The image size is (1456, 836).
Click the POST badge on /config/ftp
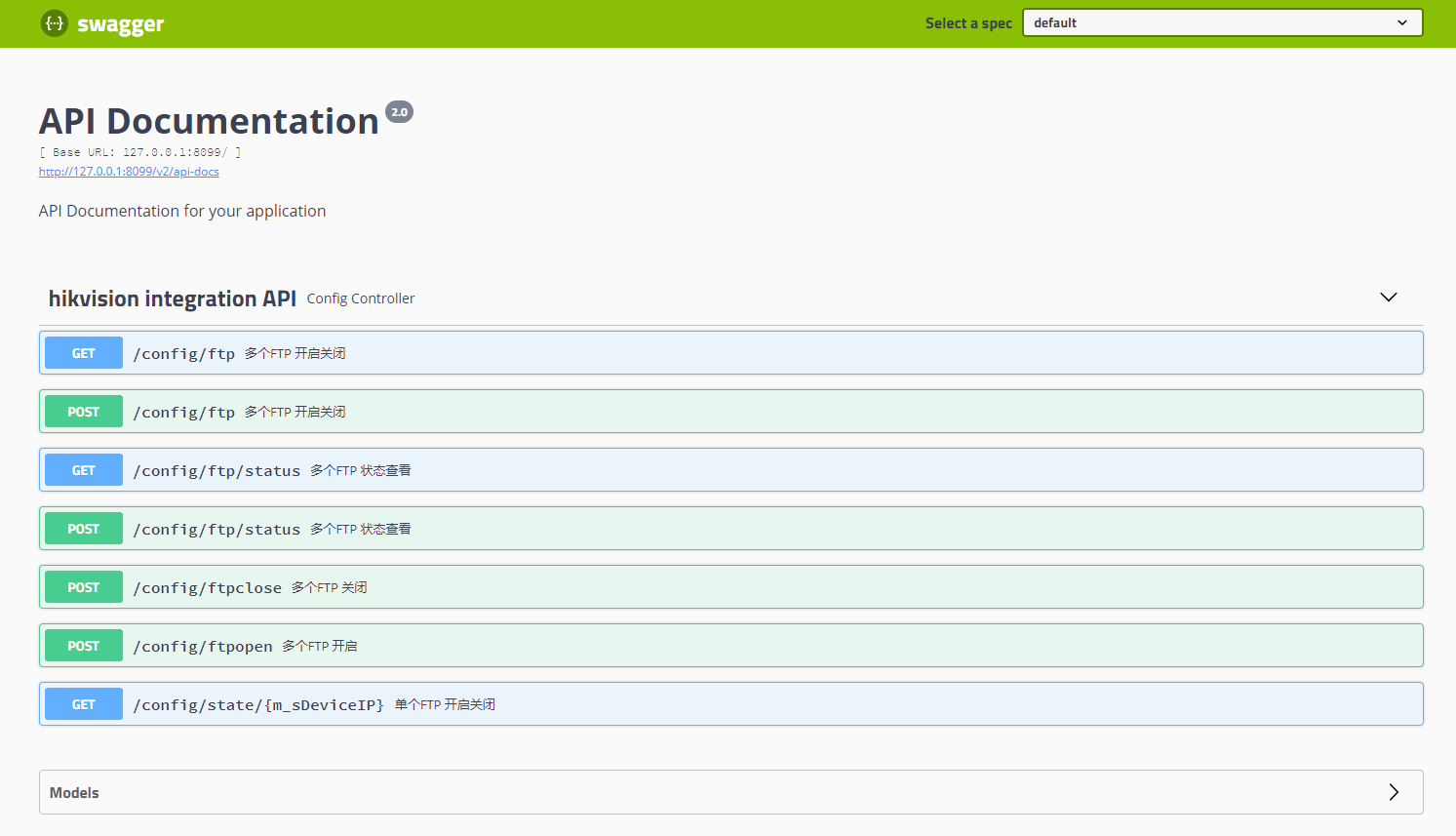click(83, 411)
